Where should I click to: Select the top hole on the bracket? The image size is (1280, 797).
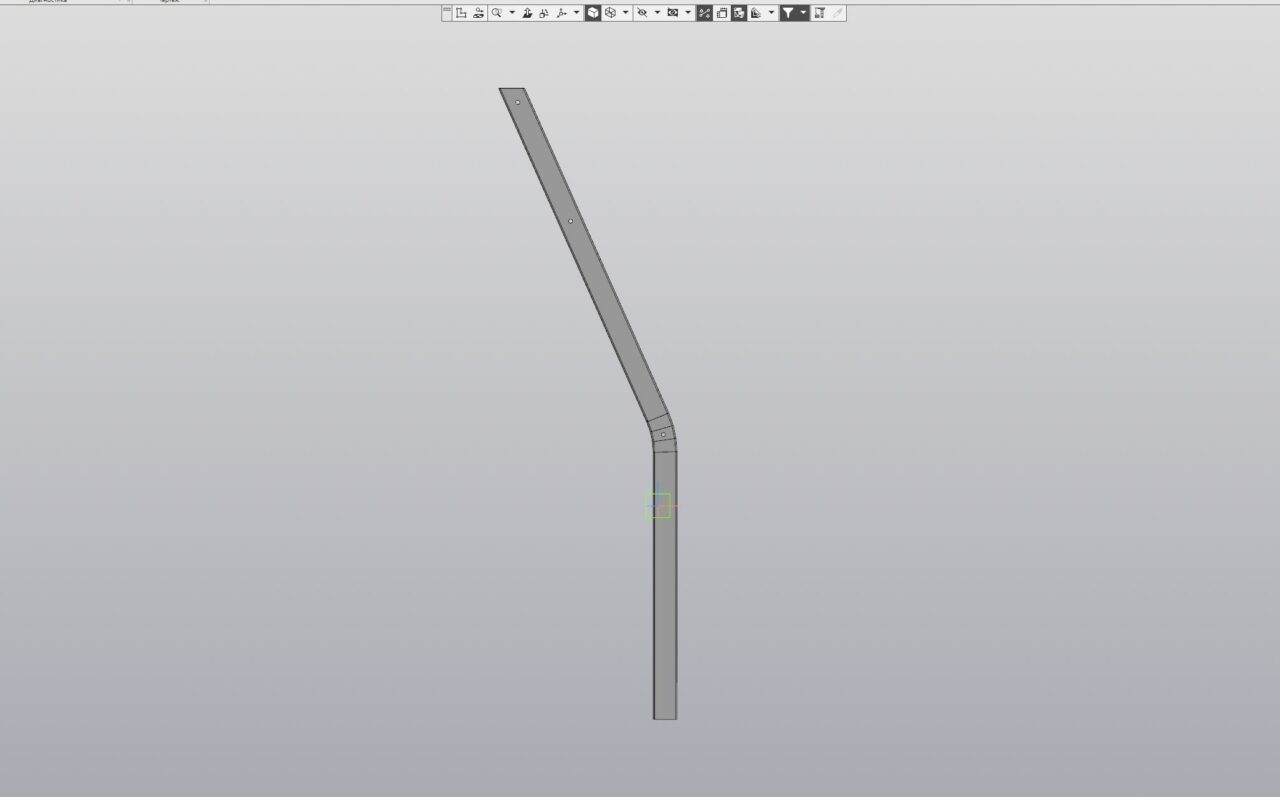[517, 102]
